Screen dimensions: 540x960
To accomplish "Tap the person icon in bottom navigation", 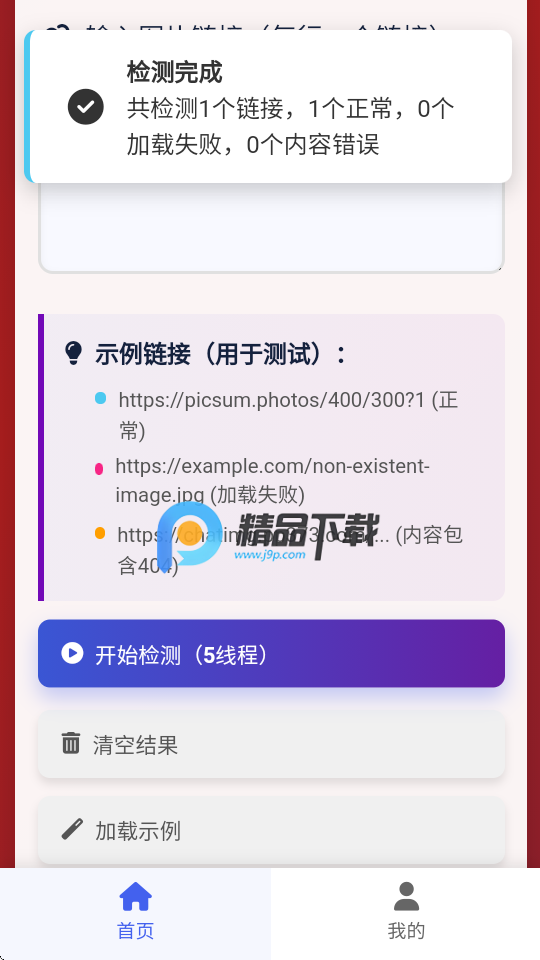I will (406, 896).
